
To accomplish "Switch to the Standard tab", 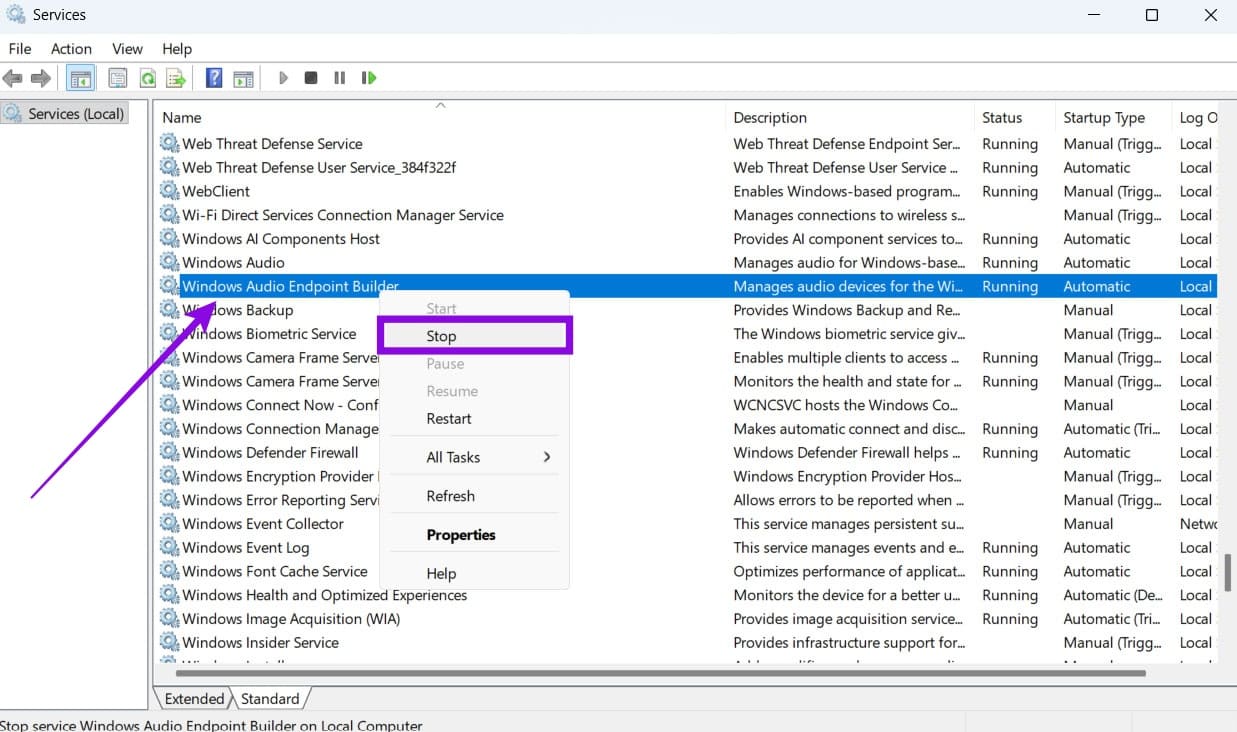I will point(270,699).
